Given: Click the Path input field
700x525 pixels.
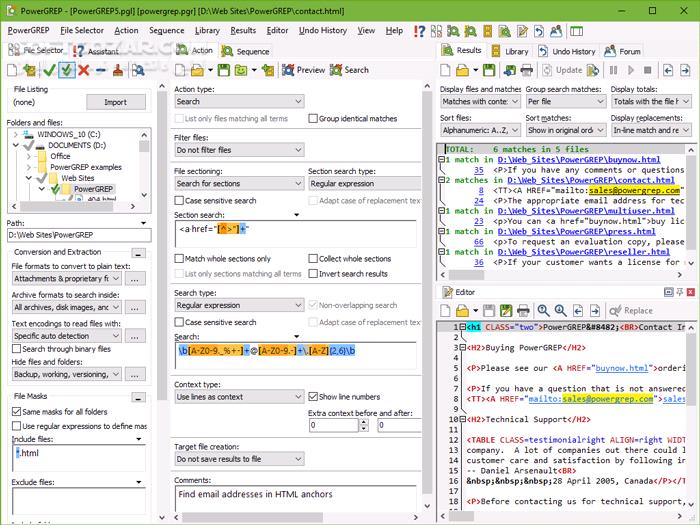Looking at the screenshot, I should tap(79, 235).
